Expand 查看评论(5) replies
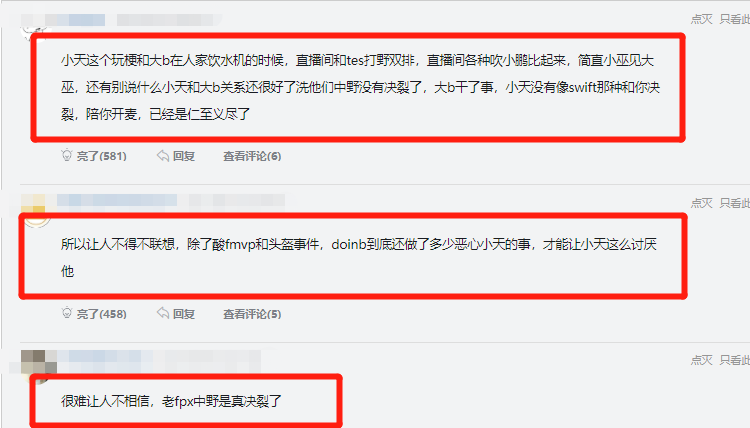Screen dimensions: 750x428 click(x=252, y=314)
